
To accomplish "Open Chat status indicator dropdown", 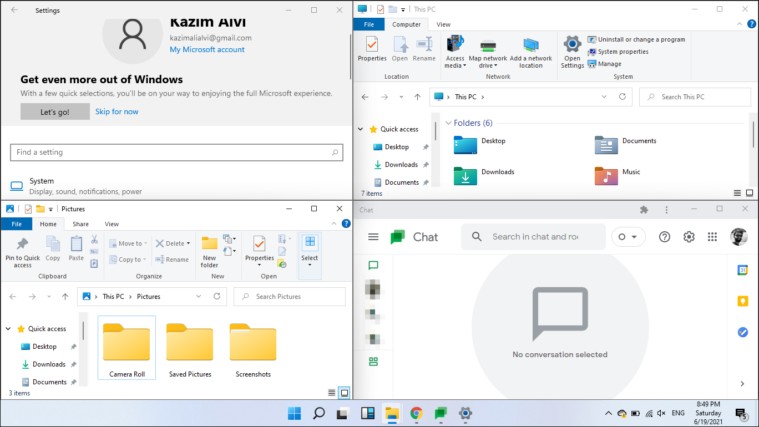I will pyautogui.click(x=628, y=237).
